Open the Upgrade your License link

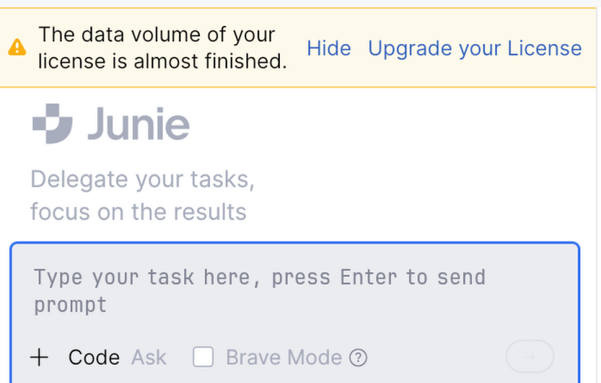[x=475, y=48]
